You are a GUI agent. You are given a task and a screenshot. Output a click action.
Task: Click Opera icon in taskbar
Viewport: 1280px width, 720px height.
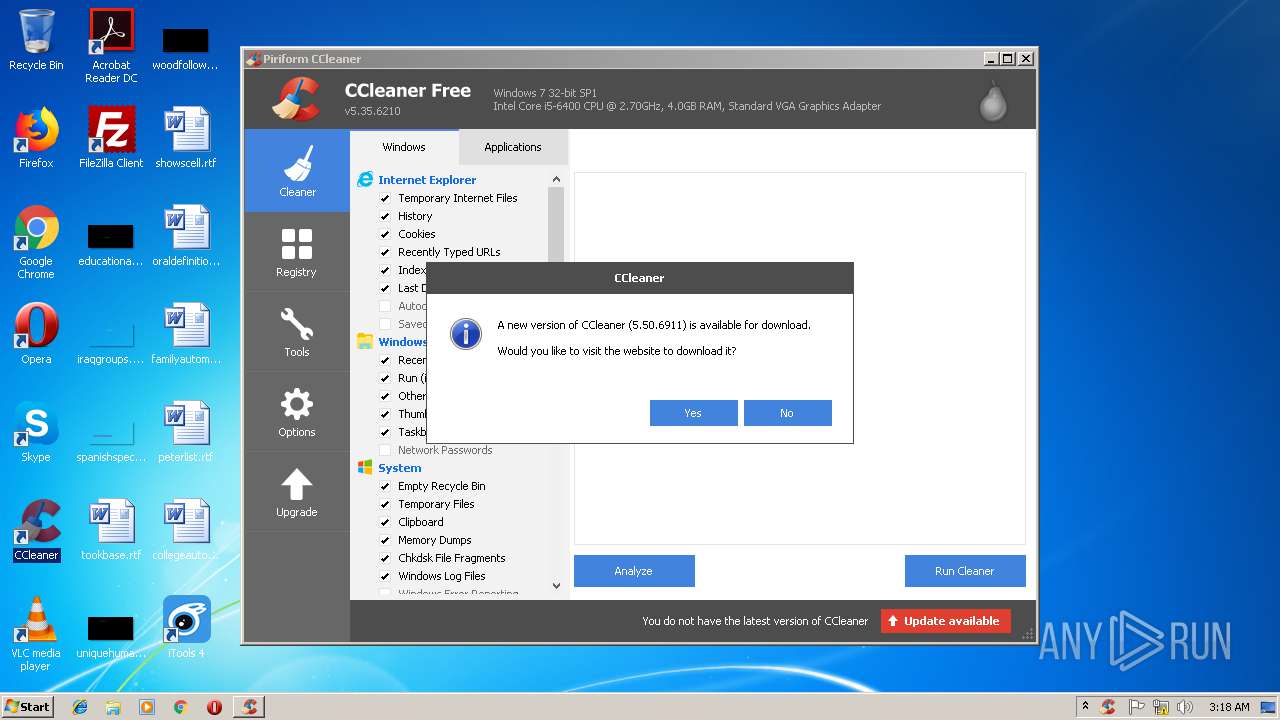214,707
